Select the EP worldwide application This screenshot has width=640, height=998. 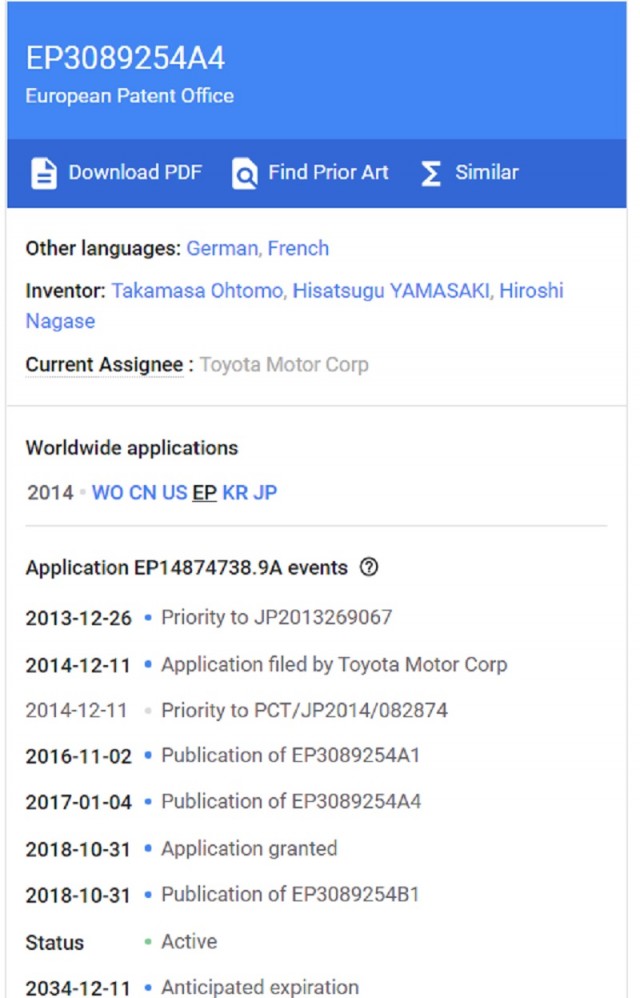(204, 493)
